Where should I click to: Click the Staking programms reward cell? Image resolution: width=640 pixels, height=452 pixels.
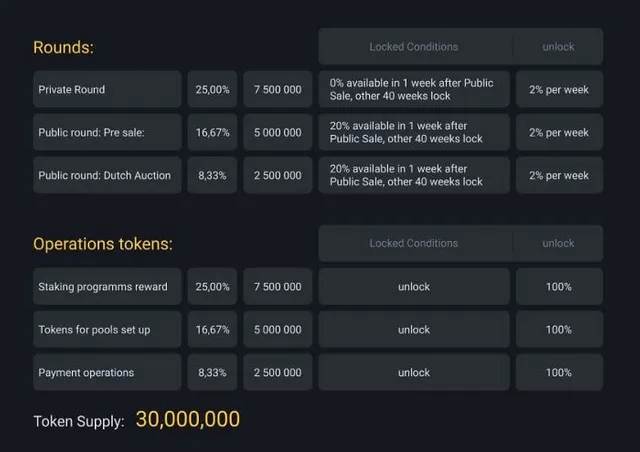107,287
